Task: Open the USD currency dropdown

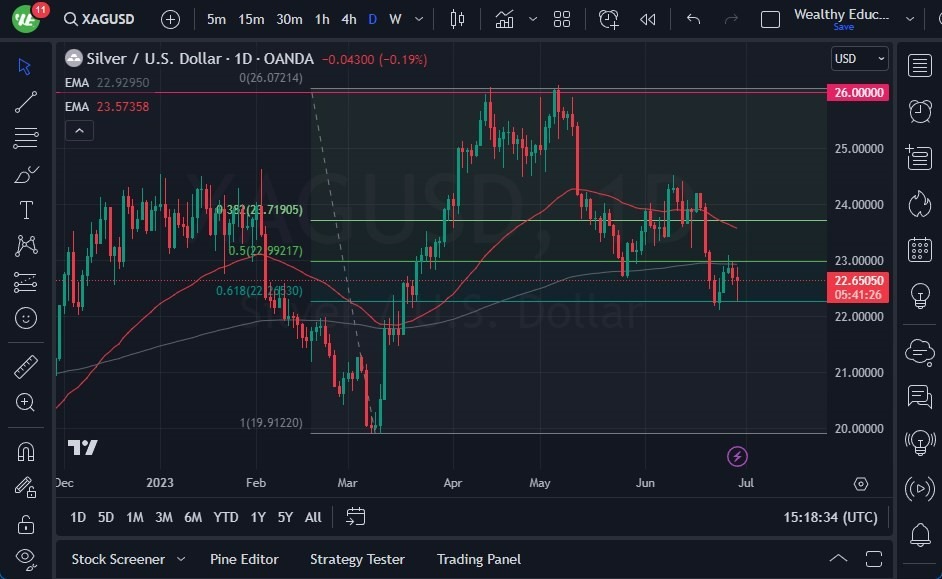Action: [859, 59]
